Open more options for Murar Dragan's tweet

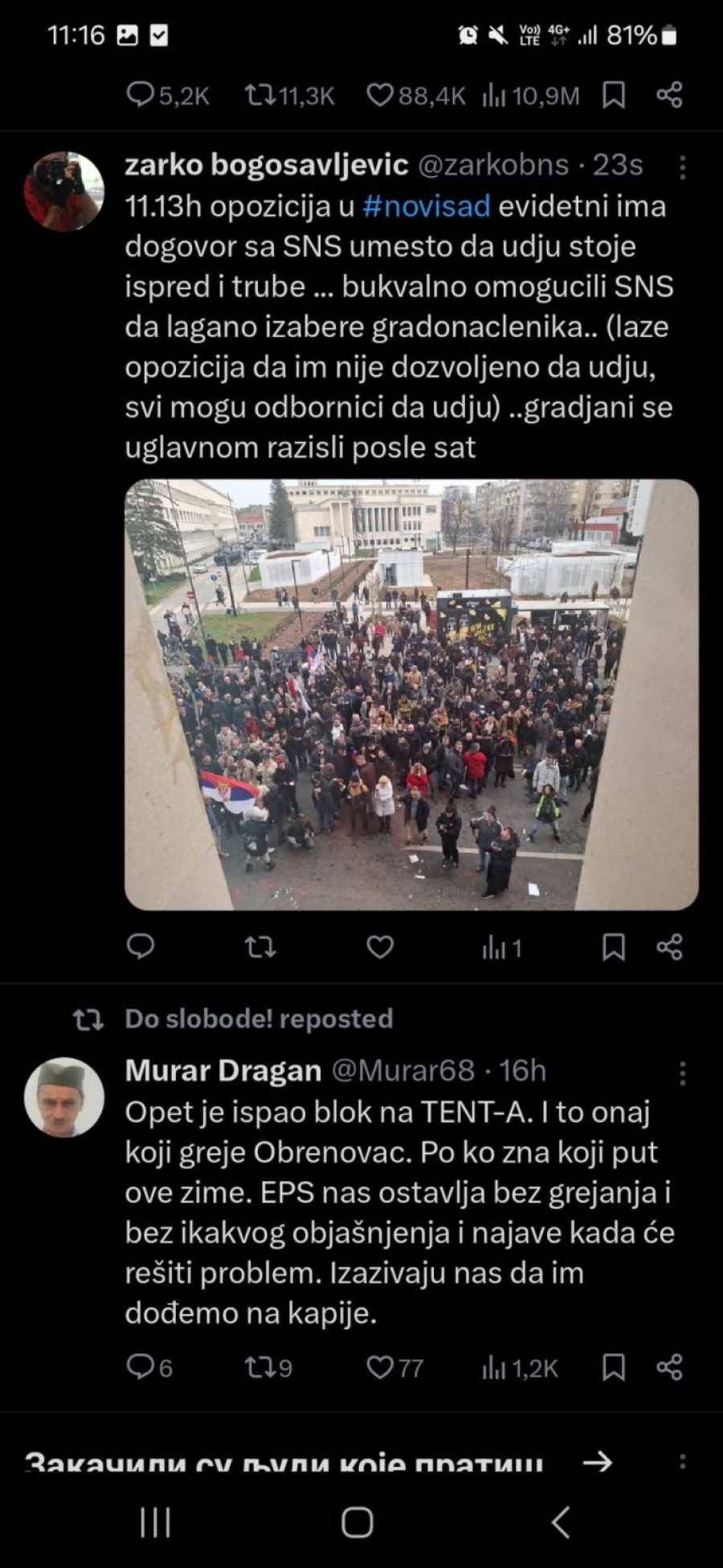[x=682, y=1073]
